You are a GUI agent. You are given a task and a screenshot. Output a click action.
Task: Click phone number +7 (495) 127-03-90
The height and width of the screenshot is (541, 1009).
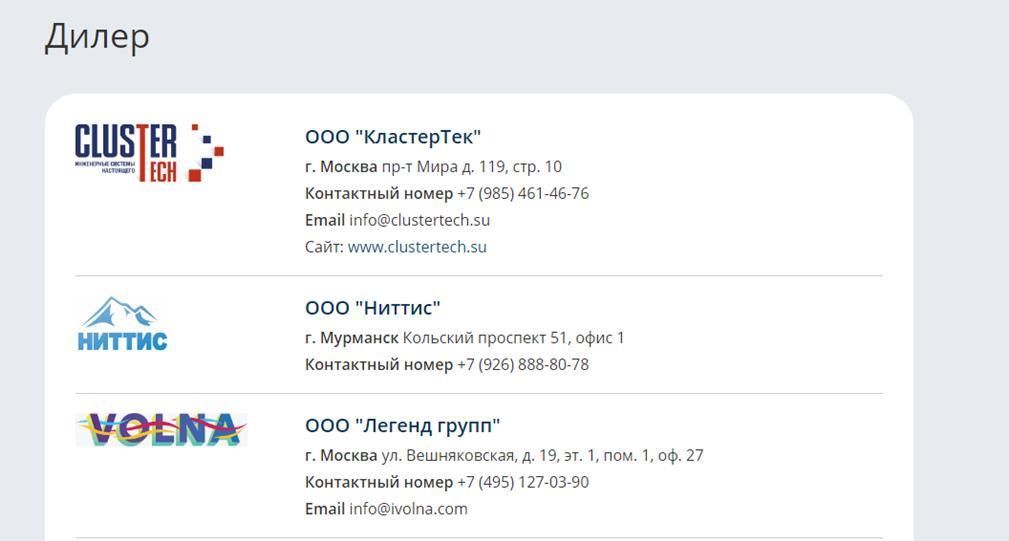click(523, 482)
